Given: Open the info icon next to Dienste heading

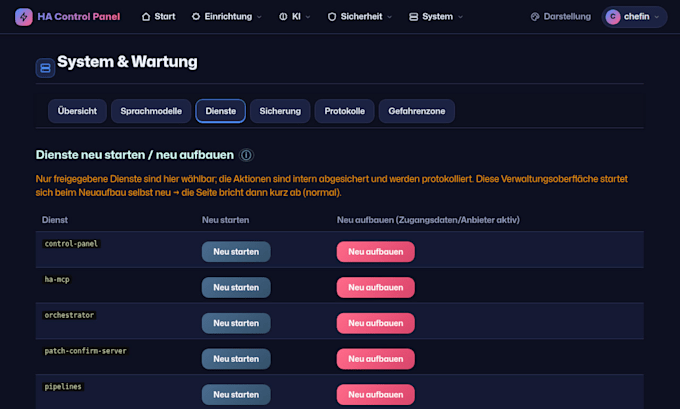Looking at the screenshot, I should pyautogui.click(x=246, y=155).
